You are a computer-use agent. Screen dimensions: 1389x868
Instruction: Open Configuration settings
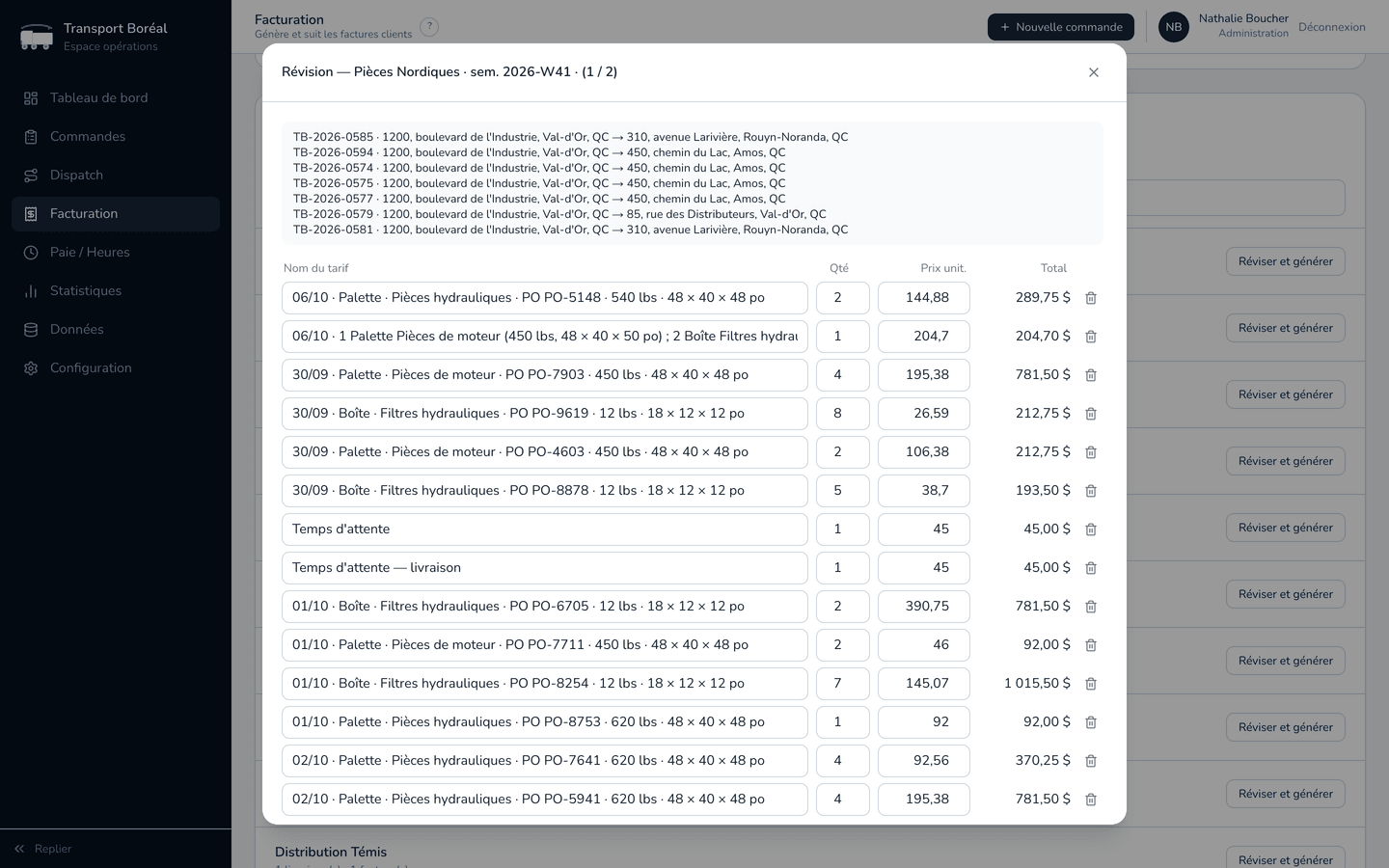116,368
